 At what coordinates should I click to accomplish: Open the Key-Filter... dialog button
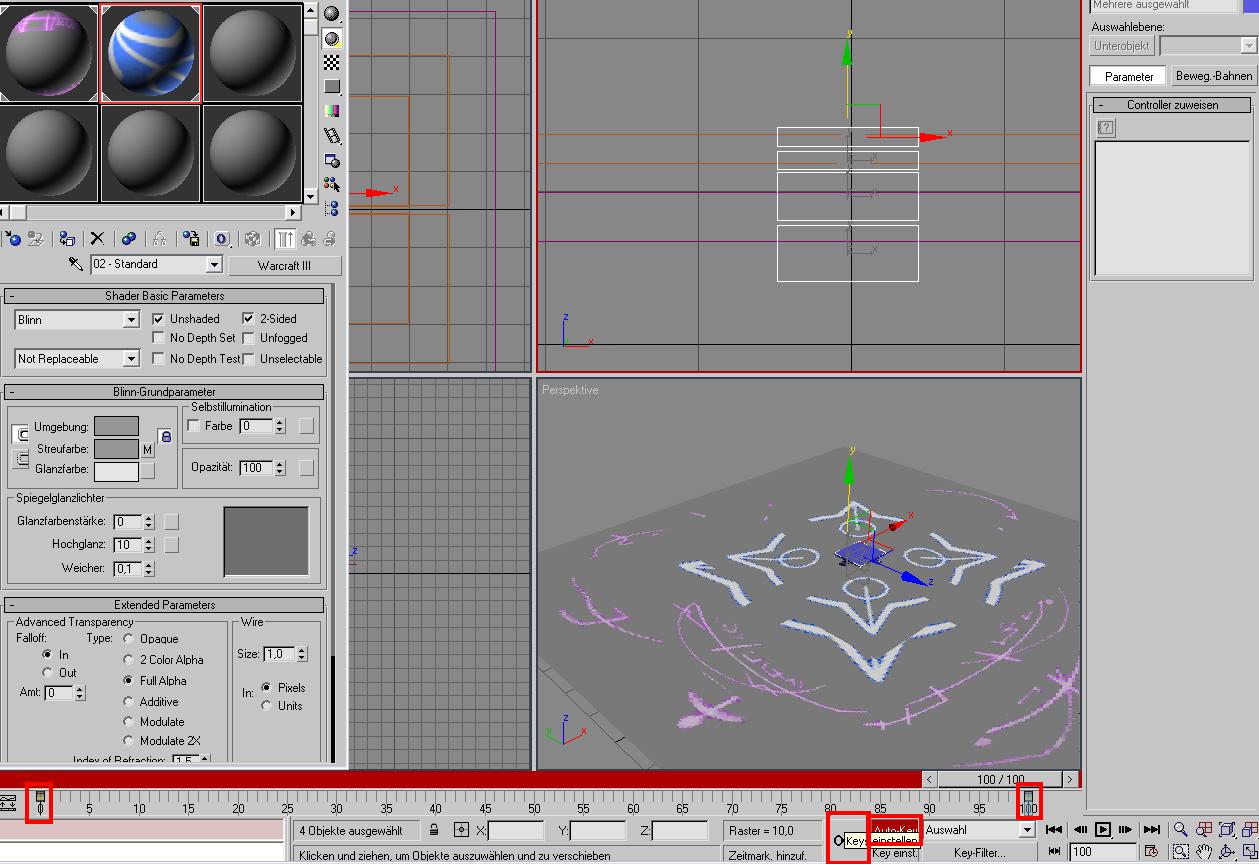979,853
